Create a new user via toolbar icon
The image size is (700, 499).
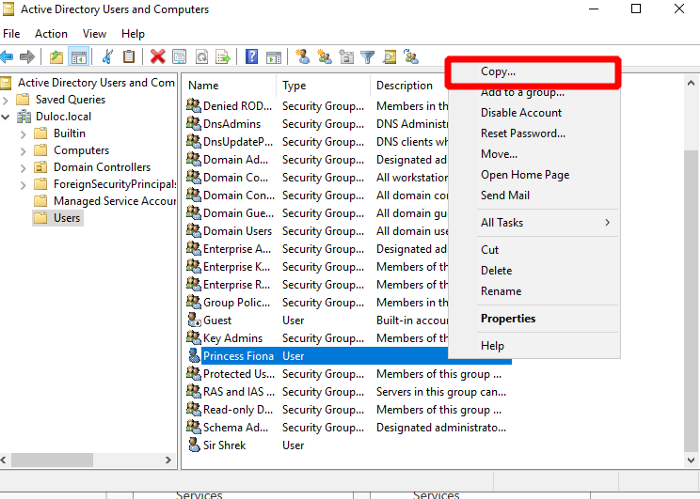303,57
